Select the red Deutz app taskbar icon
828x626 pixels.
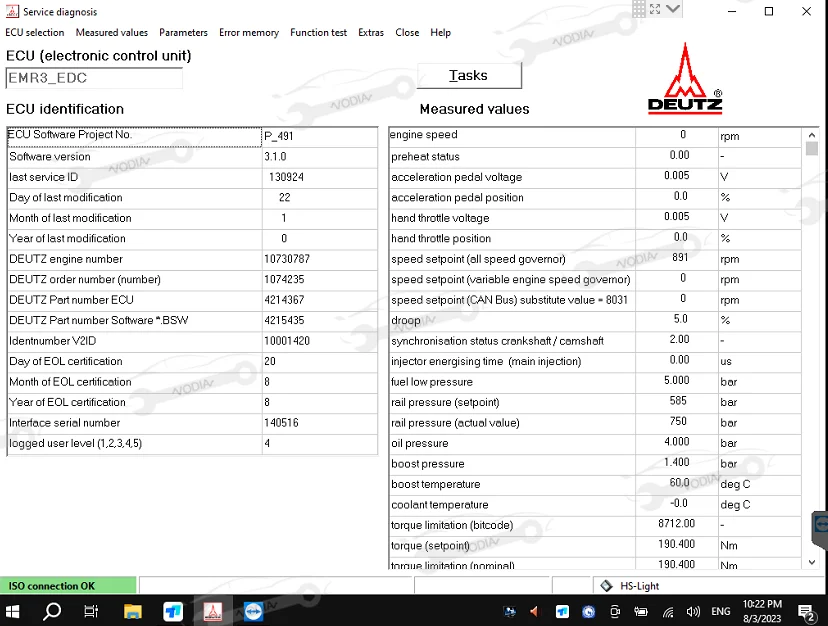coord(213,611)
